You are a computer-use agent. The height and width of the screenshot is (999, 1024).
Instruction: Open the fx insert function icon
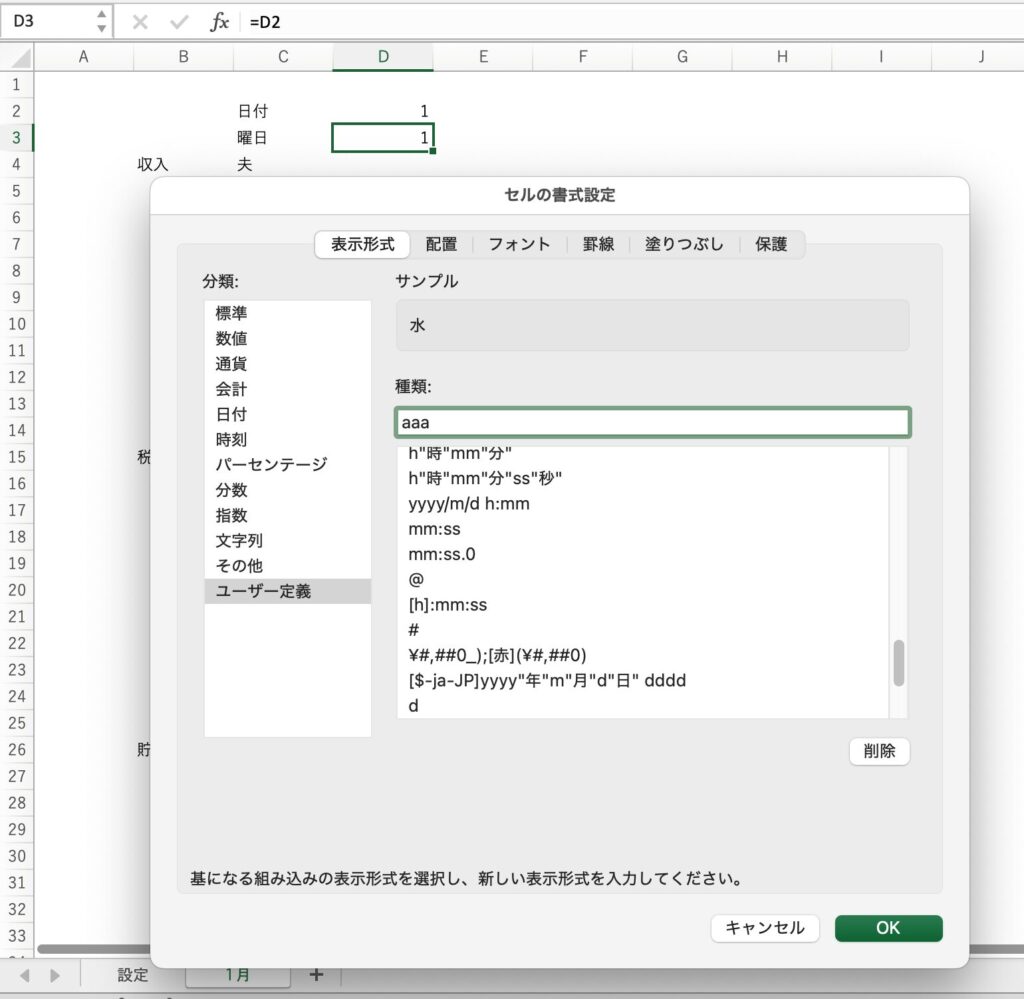coord(219,21)
